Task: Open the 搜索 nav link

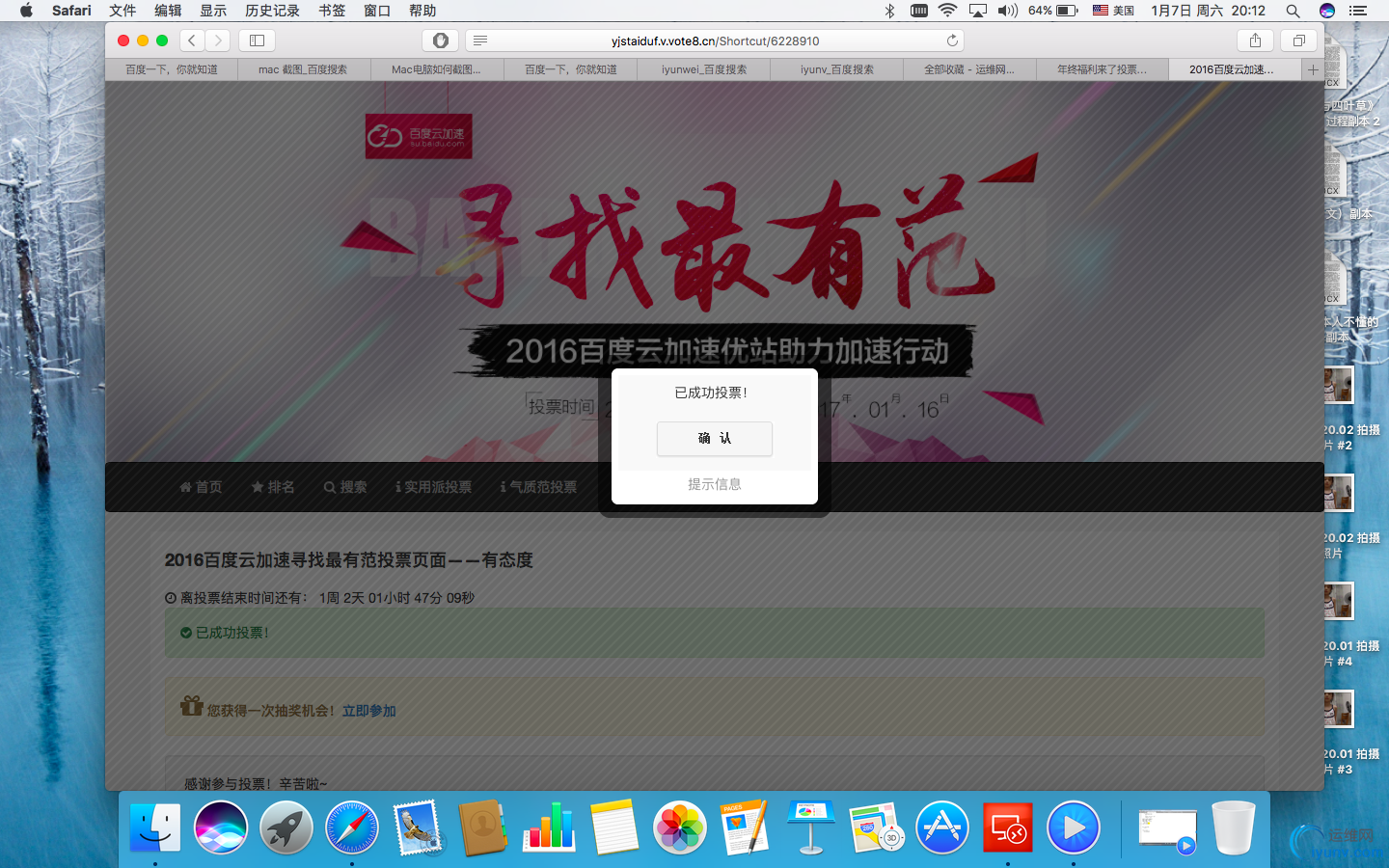Action: click(x=345, y=487)
